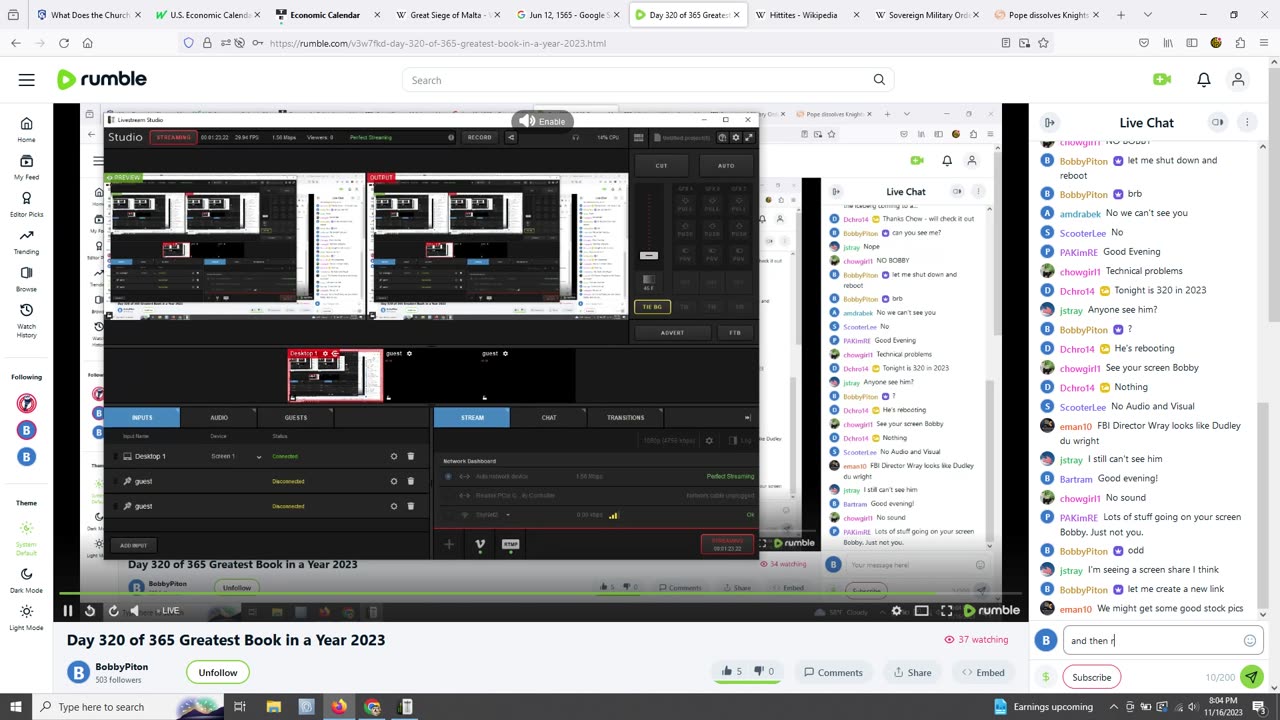Viewport: 1280px width, 720px height.
Task: Click Subscribe button in chat
Action: coord(1091,677)
